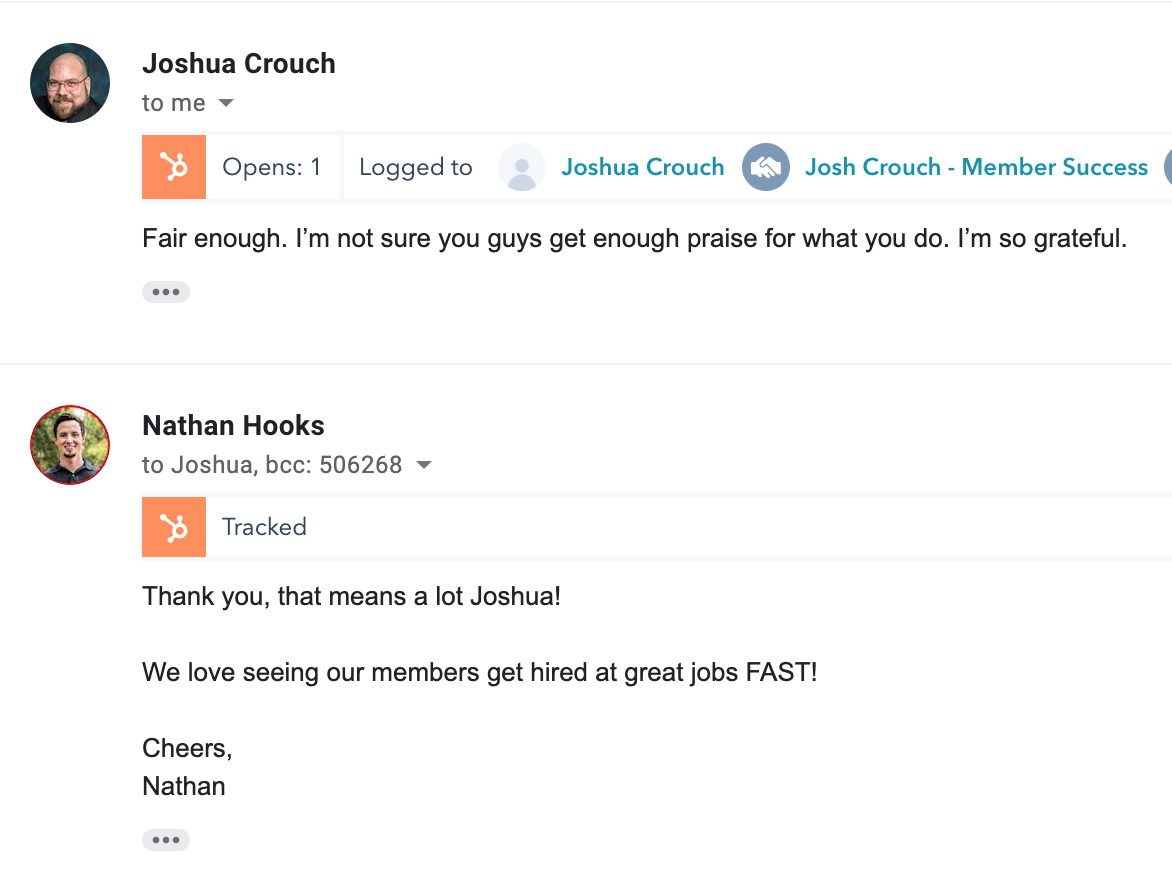Screen dimensions: 1172x888
Task: Click the "We love seeing our members" line
Action: coord(479,672)
